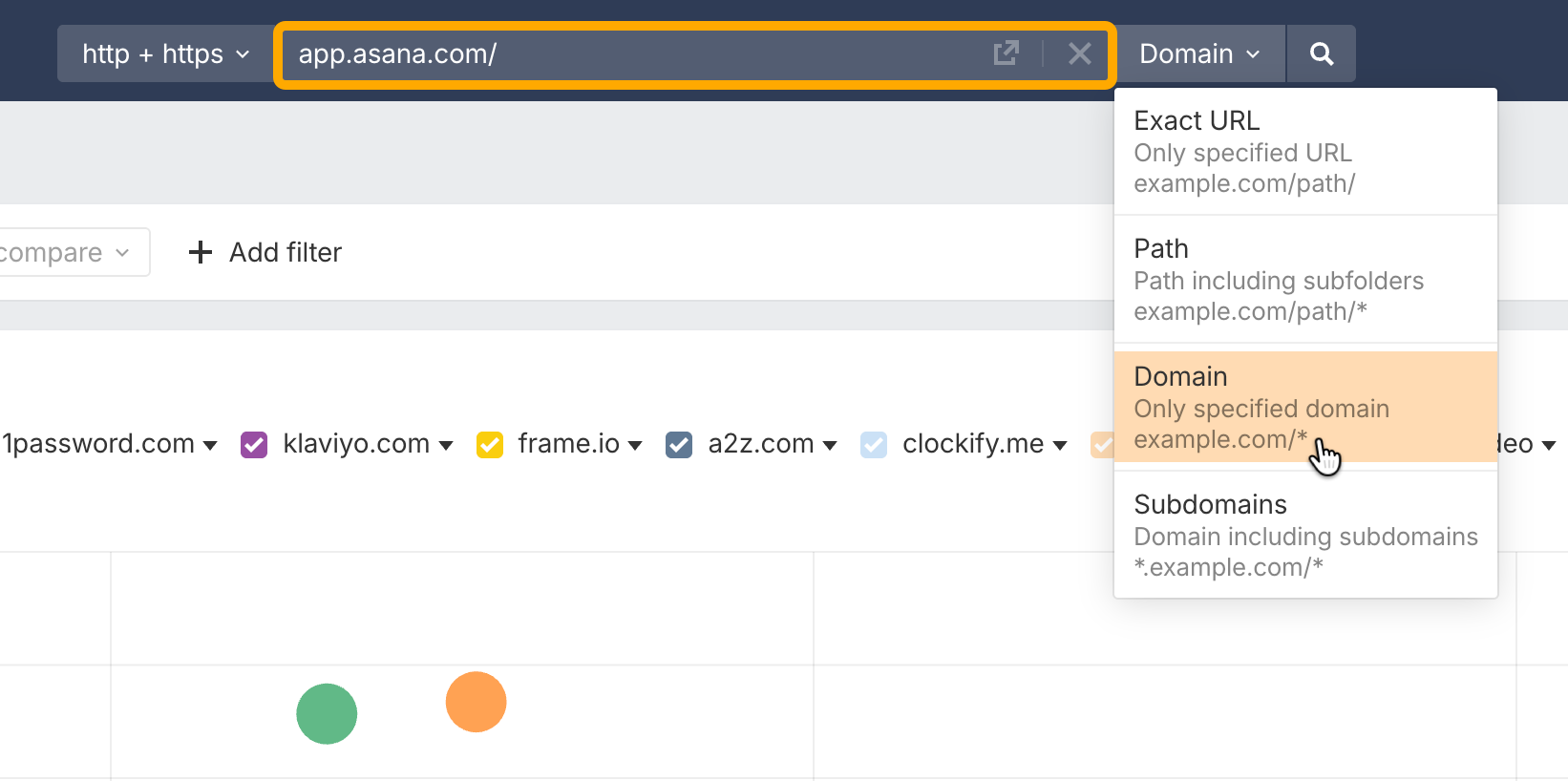Image resolution: width=1568 pixels, height=781 pixels.
Task: Click the green chart data point
Action: coord(327,714)
